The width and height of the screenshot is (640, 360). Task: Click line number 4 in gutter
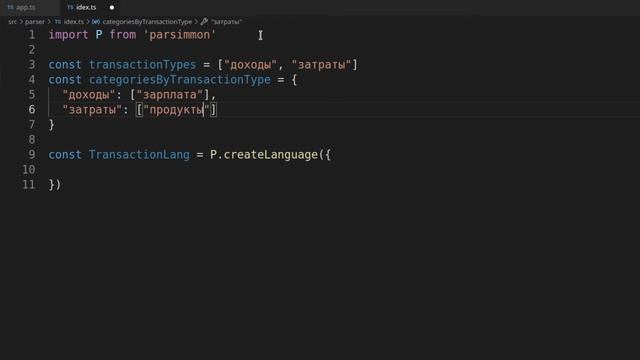32,80
